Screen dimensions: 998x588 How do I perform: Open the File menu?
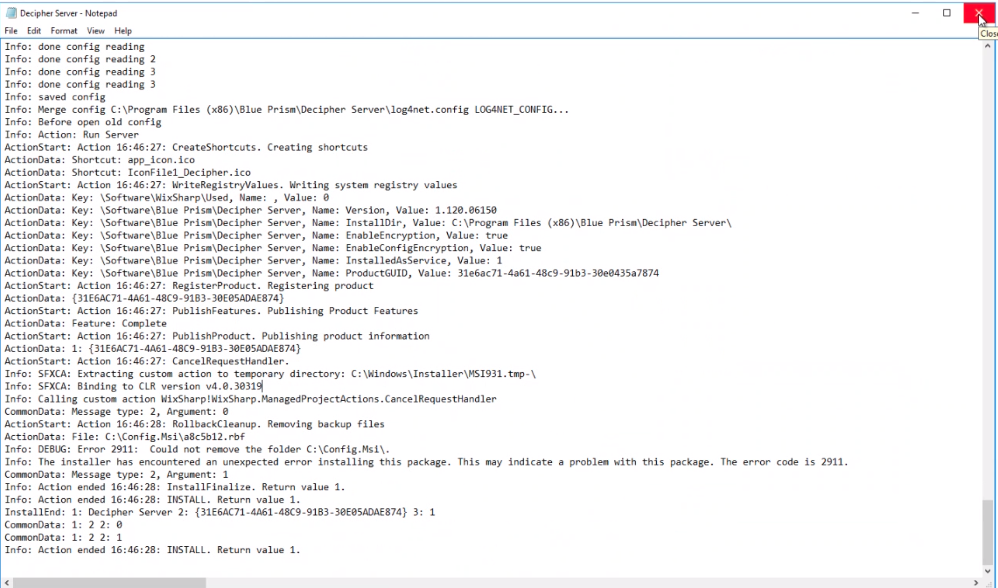point(11,31)
